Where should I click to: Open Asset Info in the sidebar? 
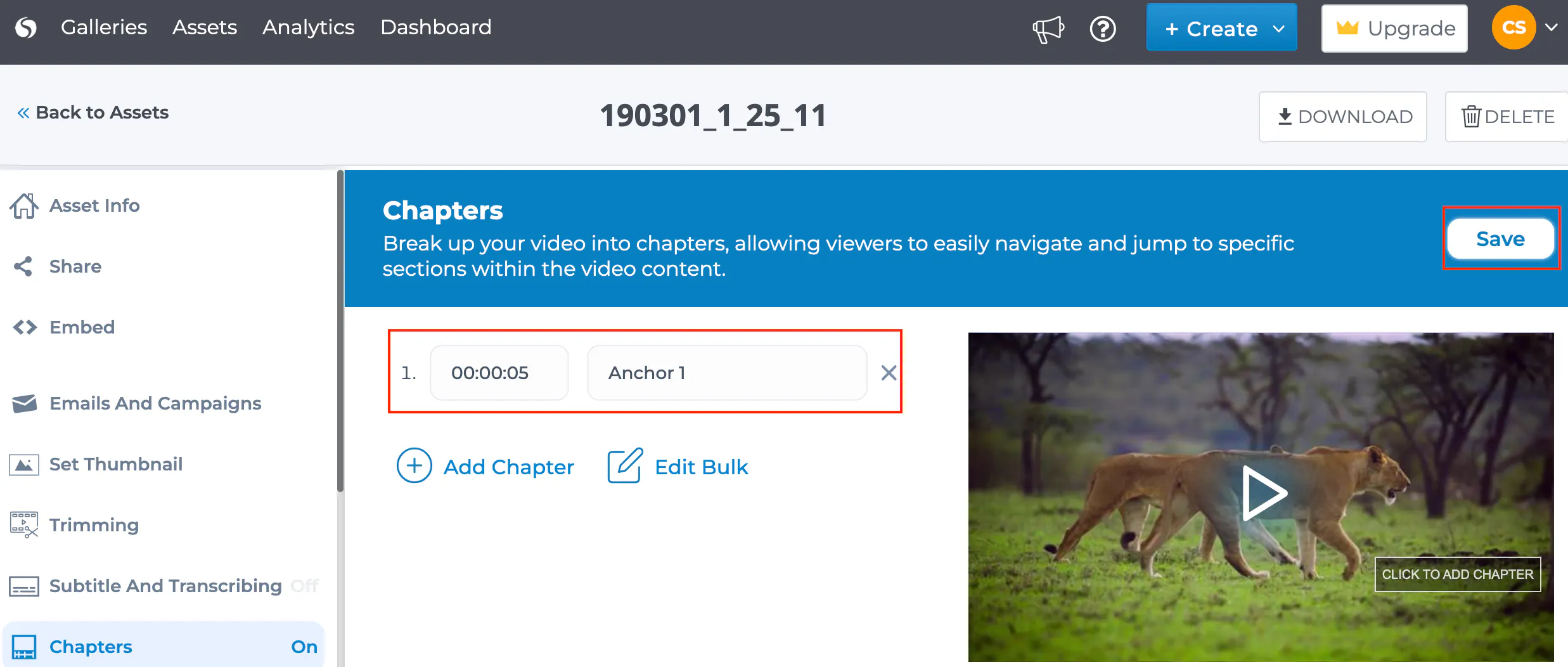pyautogui.click(x=76, y=205)
